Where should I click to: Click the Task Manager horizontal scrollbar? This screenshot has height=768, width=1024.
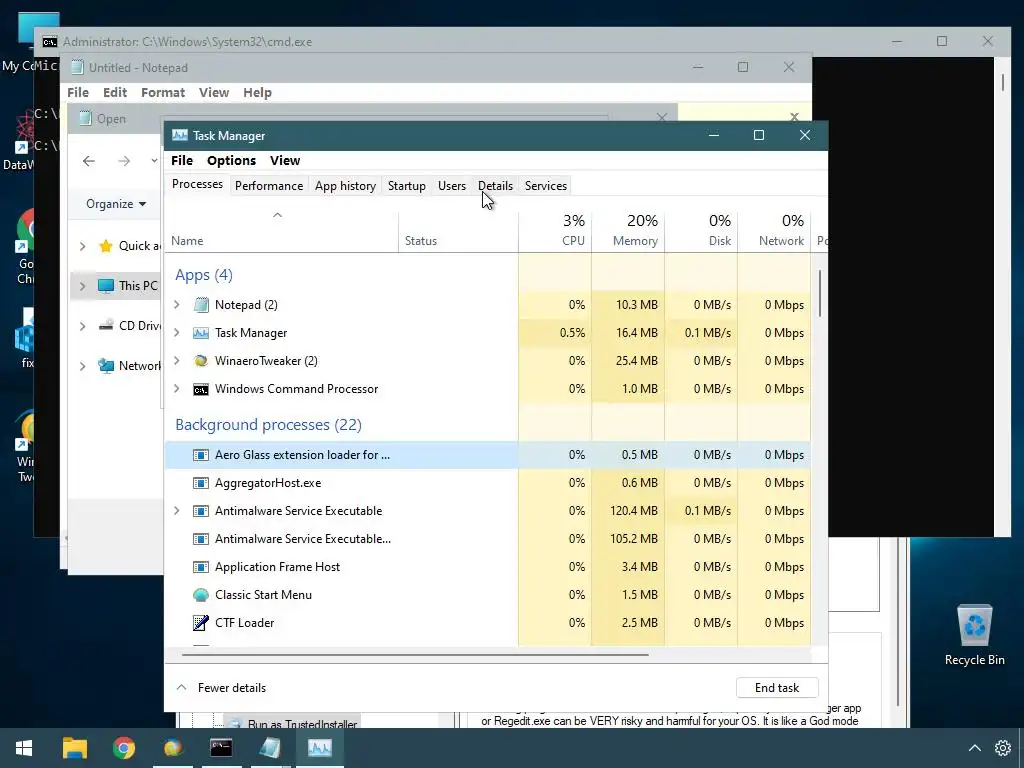[x=415, y=654]
